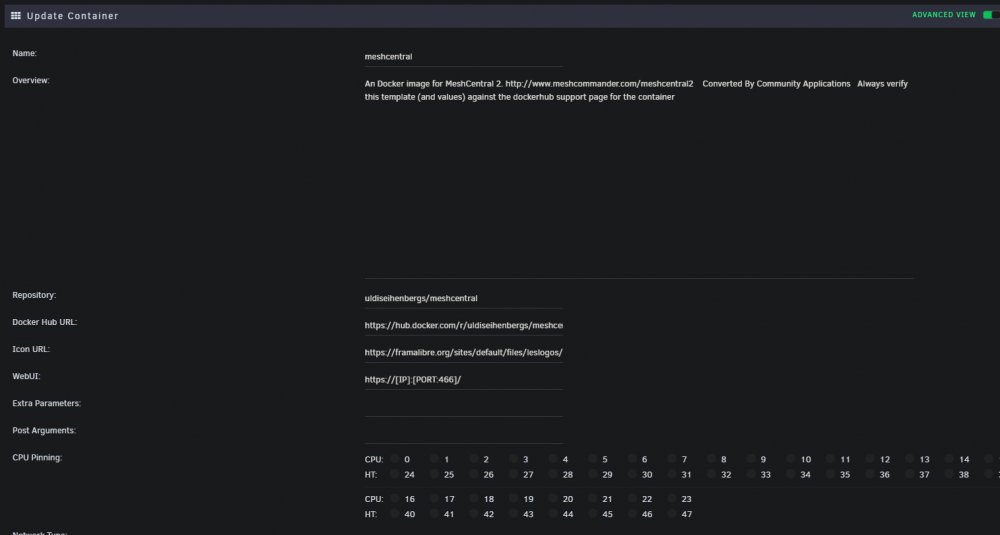
Task: Check HT 24 pinning checkbox
Action: tap(395, 474)
